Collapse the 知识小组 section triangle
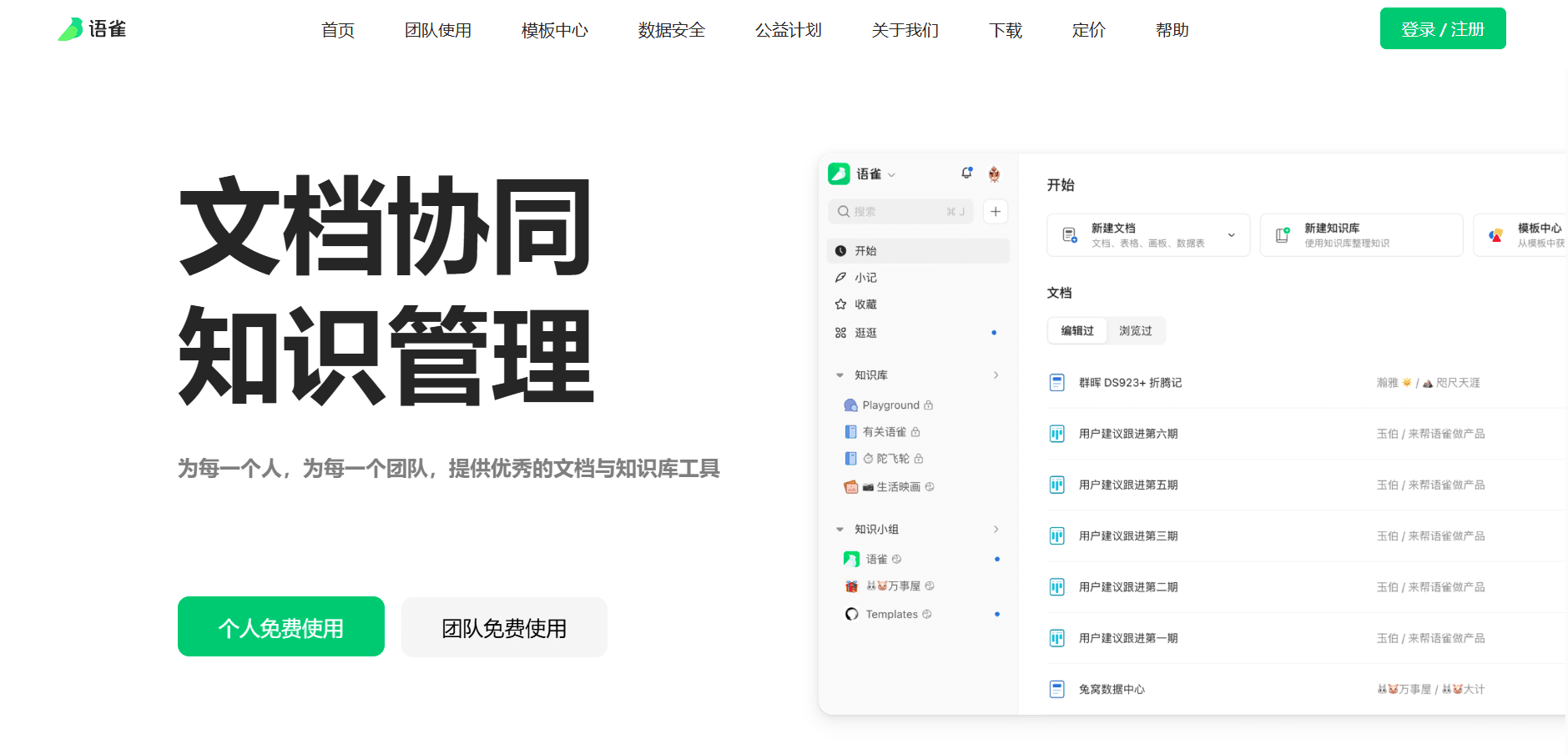1568x754 pixels. pyautogui.click(x=839, y=530)
